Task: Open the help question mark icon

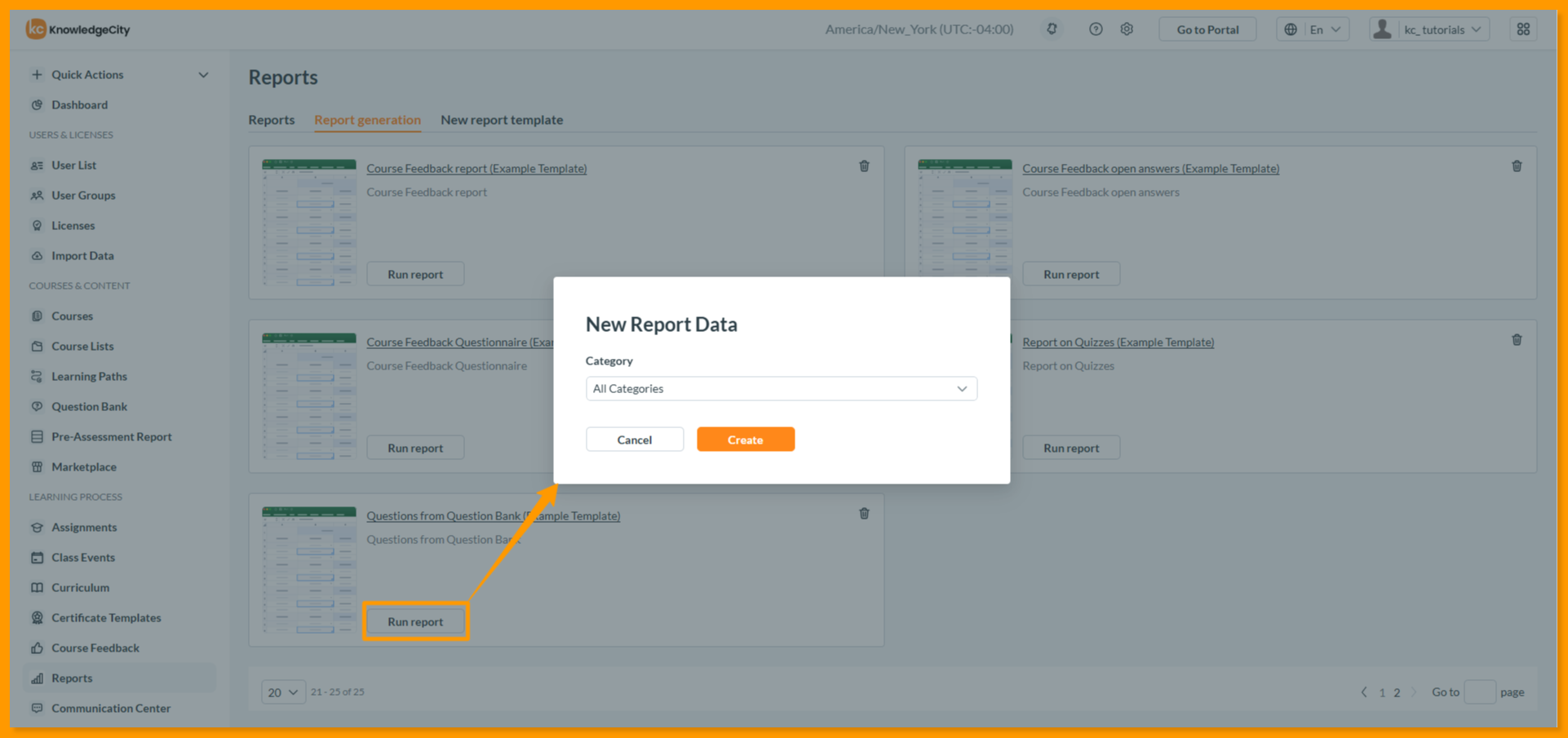Action: (x=1096, y=29)
